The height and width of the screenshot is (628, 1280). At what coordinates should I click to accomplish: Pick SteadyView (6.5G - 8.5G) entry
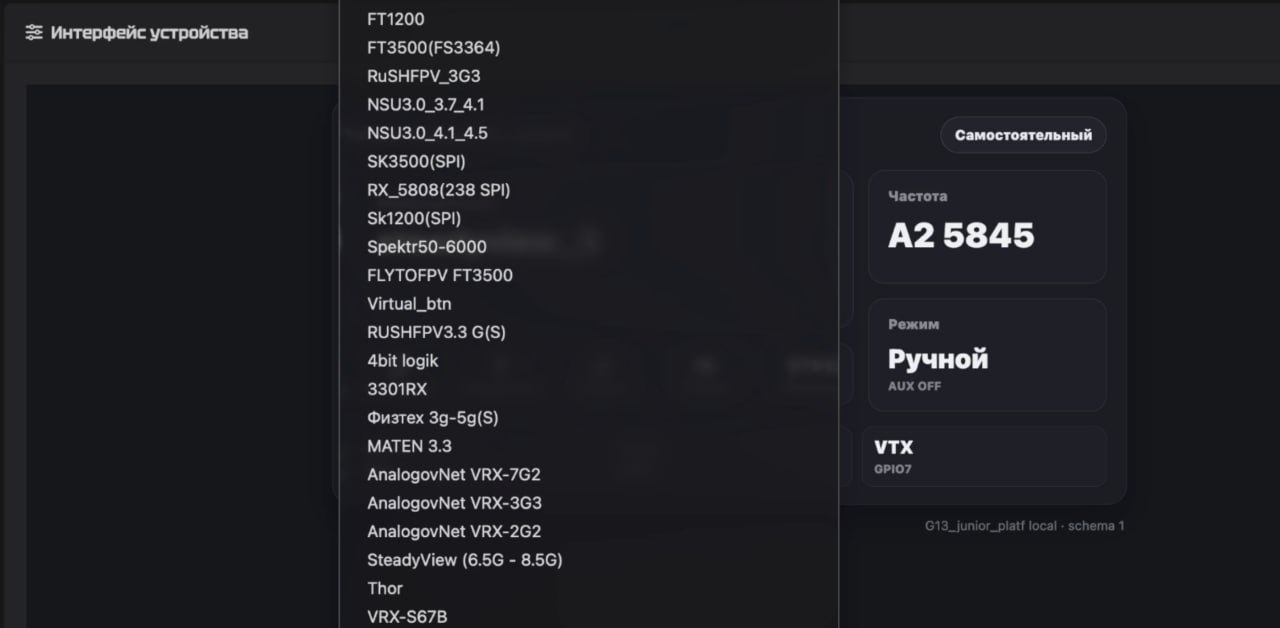[x=589, y=560]
